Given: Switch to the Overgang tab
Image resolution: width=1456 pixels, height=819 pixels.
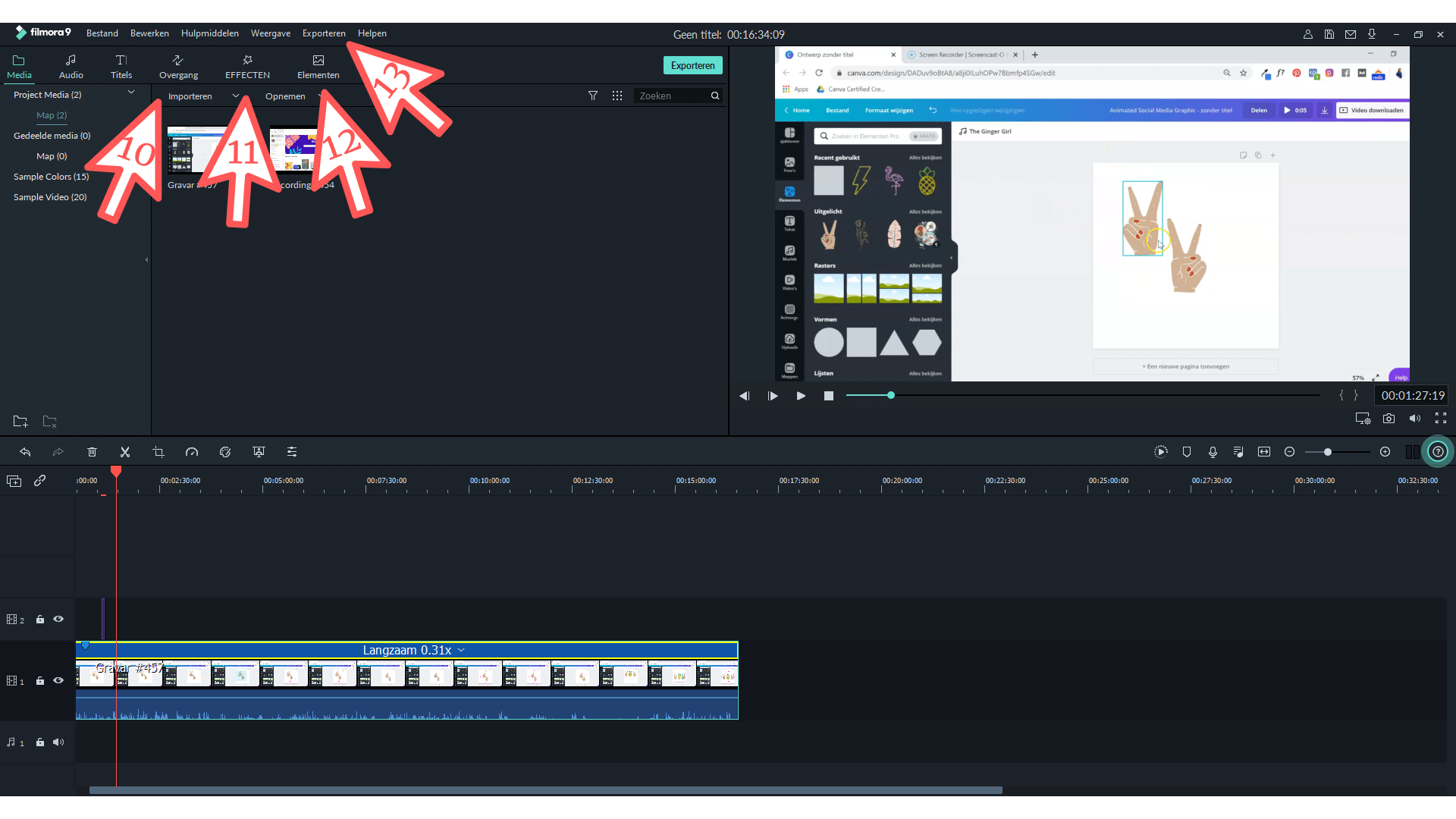Looking at the screenshot, I should click(x=178, y=67).
